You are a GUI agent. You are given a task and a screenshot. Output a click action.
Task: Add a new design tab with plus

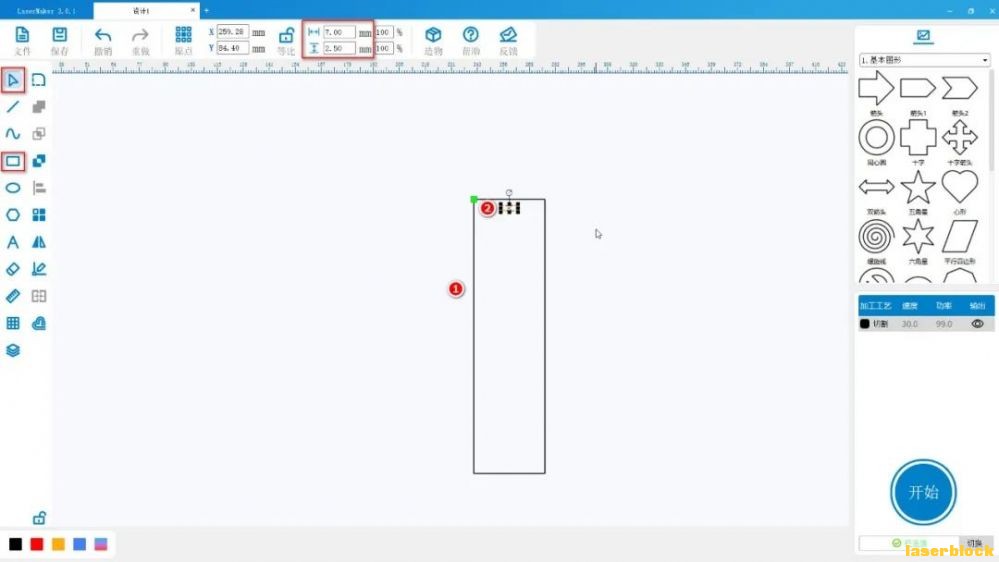coord(206,10)
